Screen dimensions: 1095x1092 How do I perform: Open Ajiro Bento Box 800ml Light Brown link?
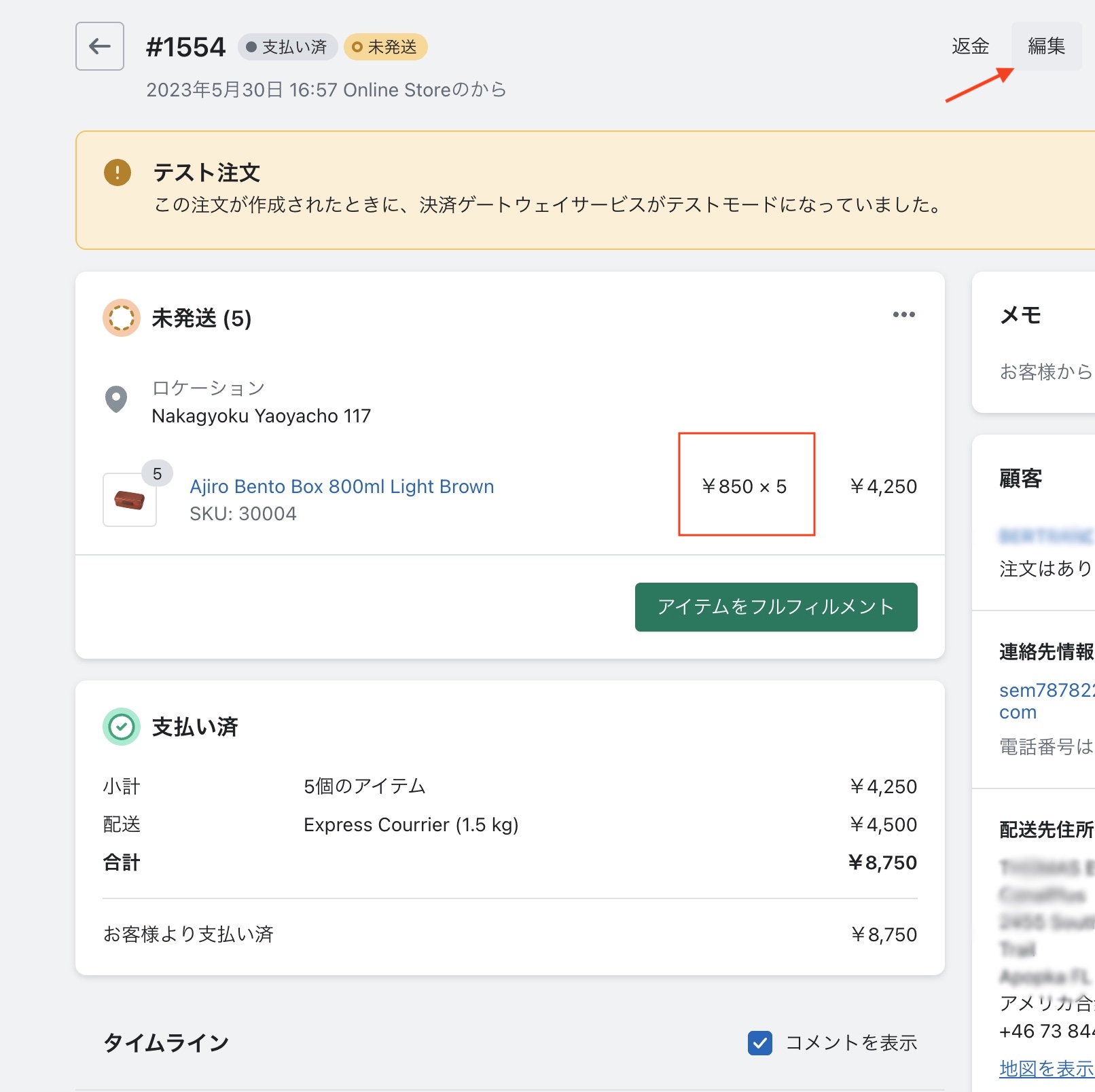tap(342, 486)
